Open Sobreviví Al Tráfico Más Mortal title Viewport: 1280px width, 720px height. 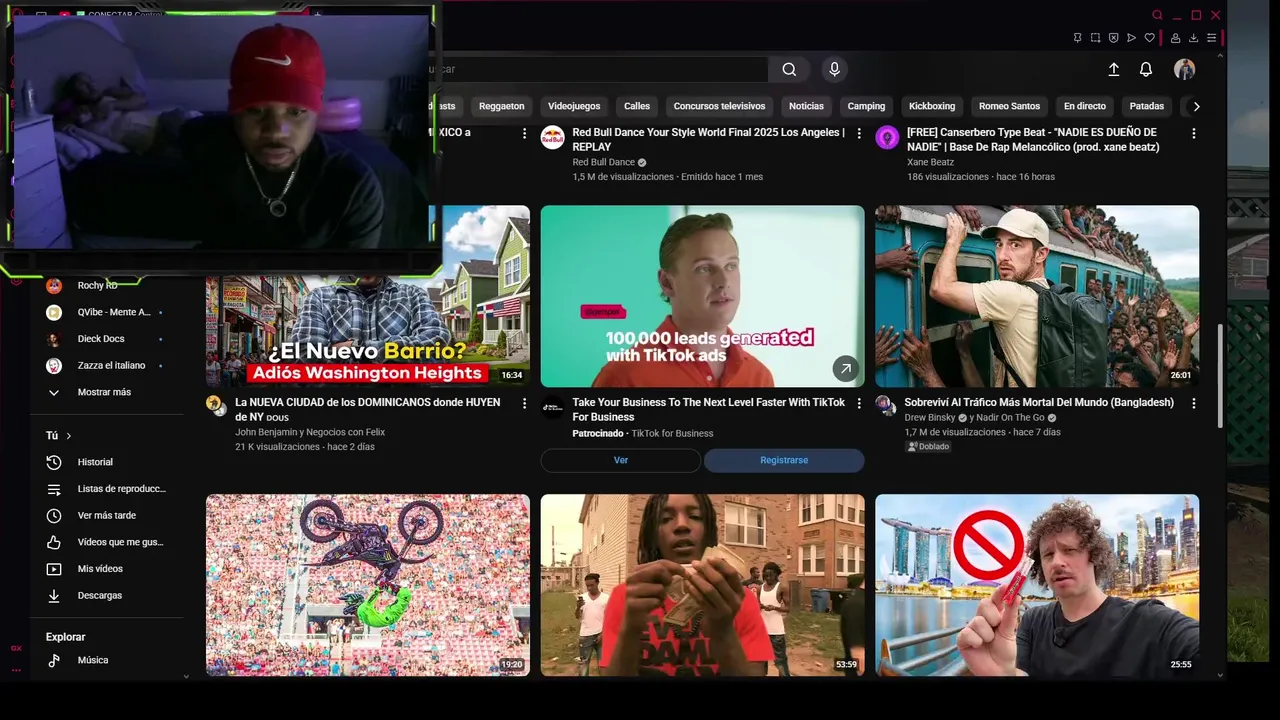tap(1039, 403)
